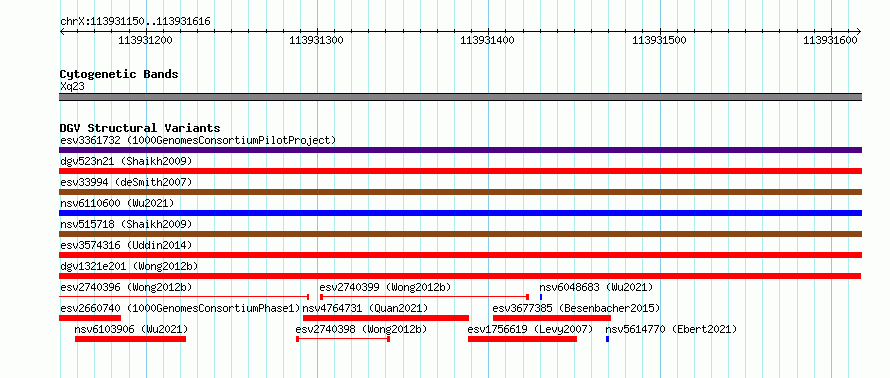
Task: Open esv2660740 (1000GenomesConsortiumPhase1) label
Action: point(180,308)
